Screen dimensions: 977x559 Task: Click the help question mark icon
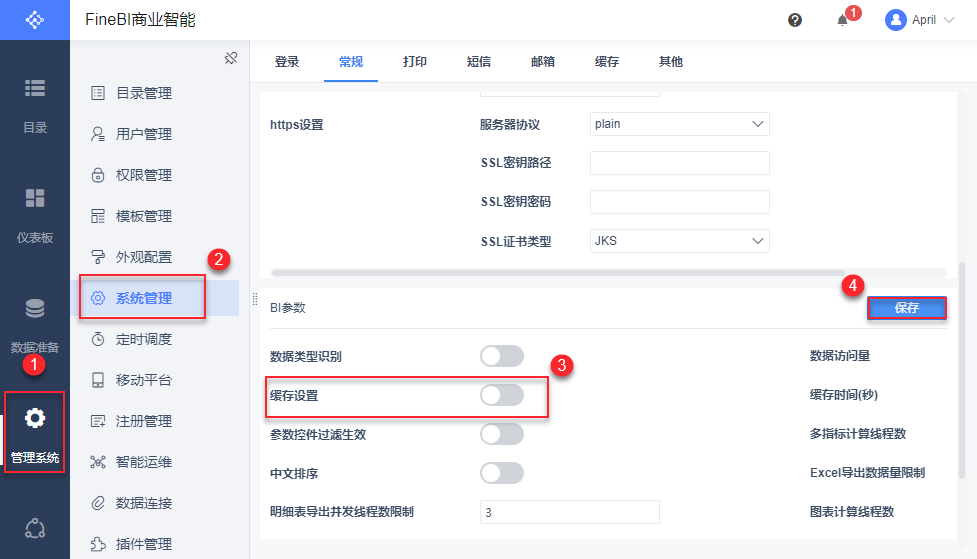(795, 20)
